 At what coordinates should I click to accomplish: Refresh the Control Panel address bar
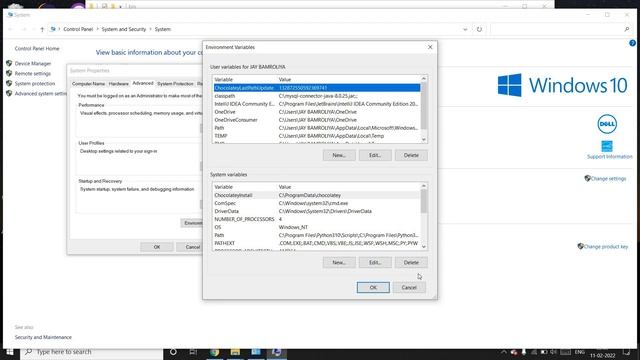pos(479,29)
